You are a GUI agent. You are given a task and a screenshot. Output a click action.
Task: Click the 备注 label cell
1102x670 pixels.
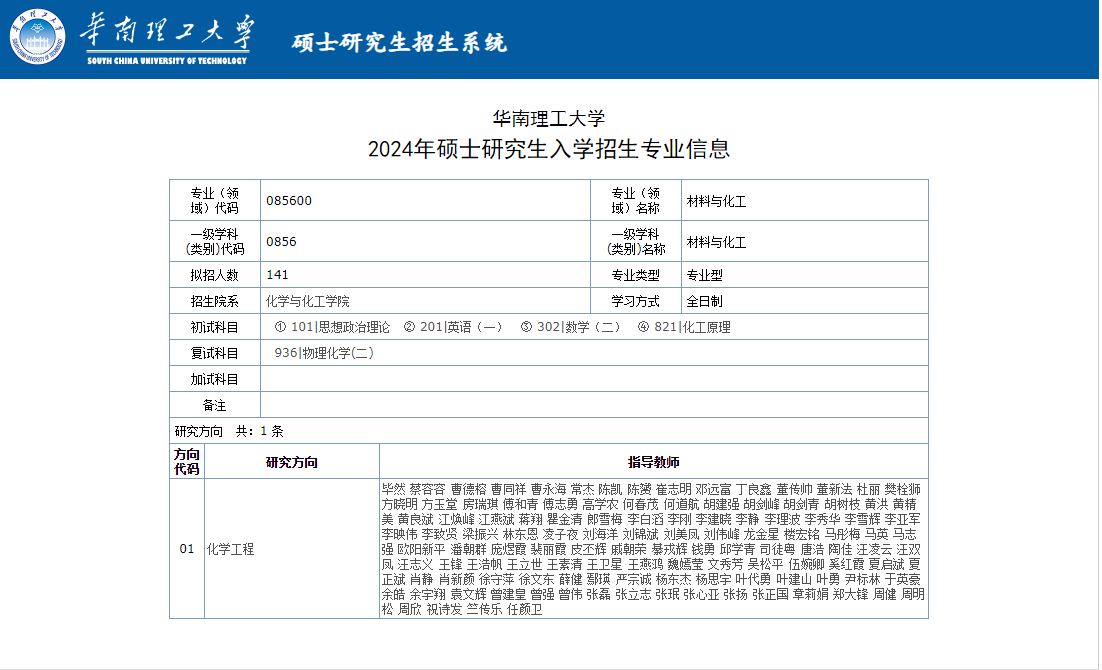coord(214,405)
